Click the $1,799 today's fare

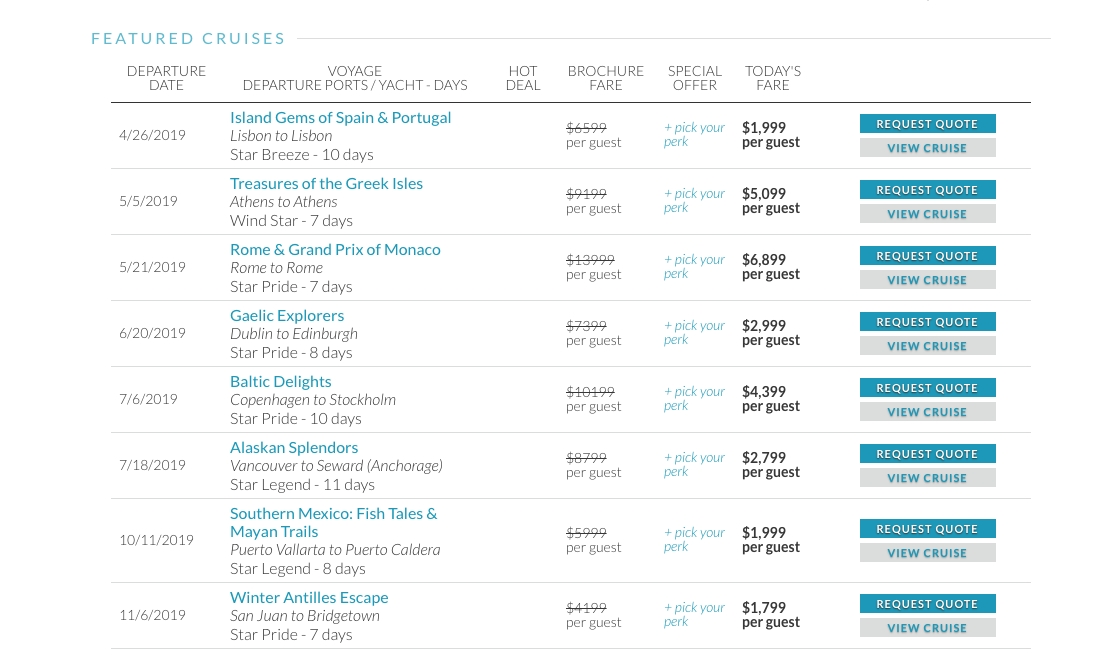point(764,607)
